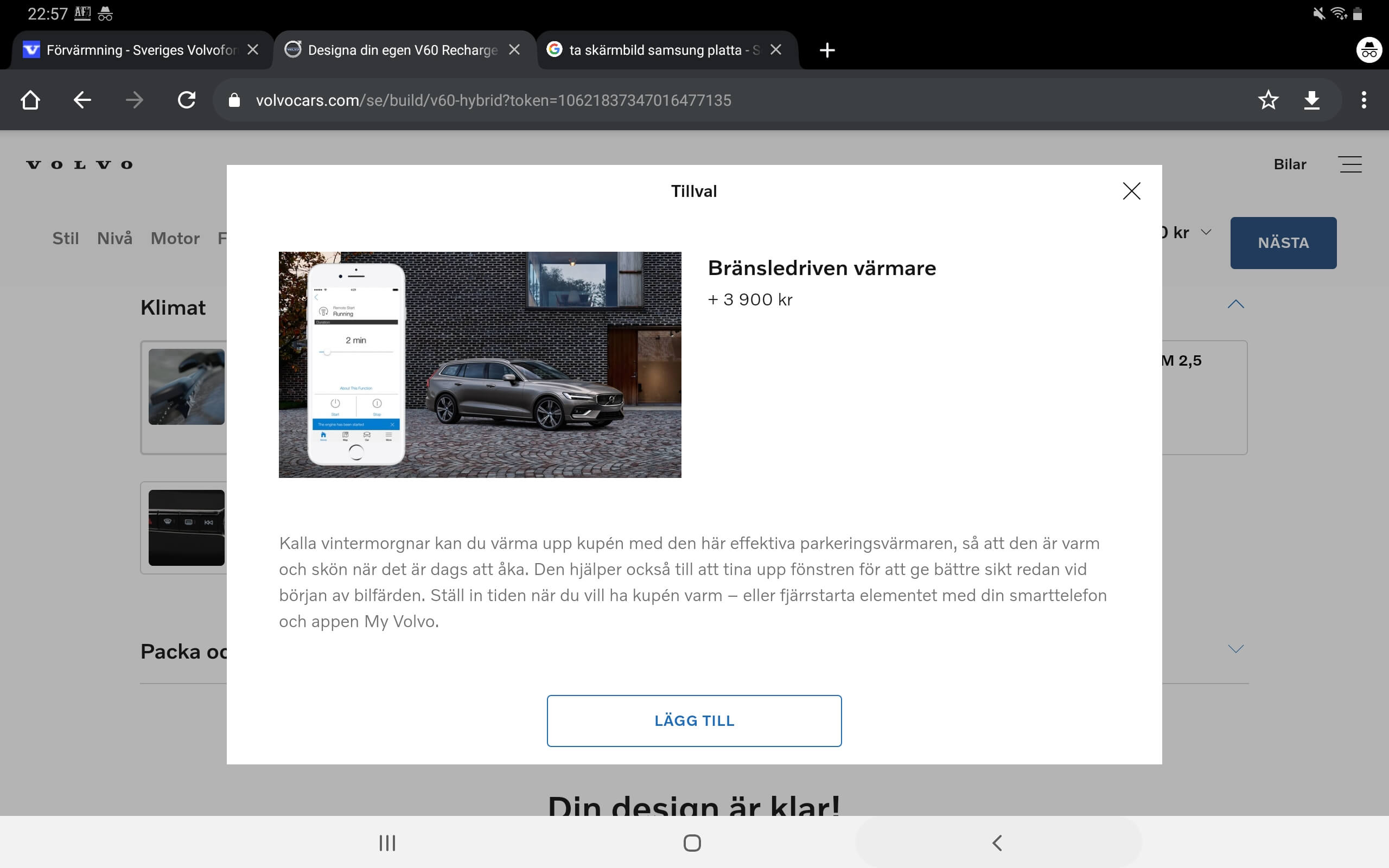
Task: Tap the second Klimat option thumbnail
Action: (187, 527)
